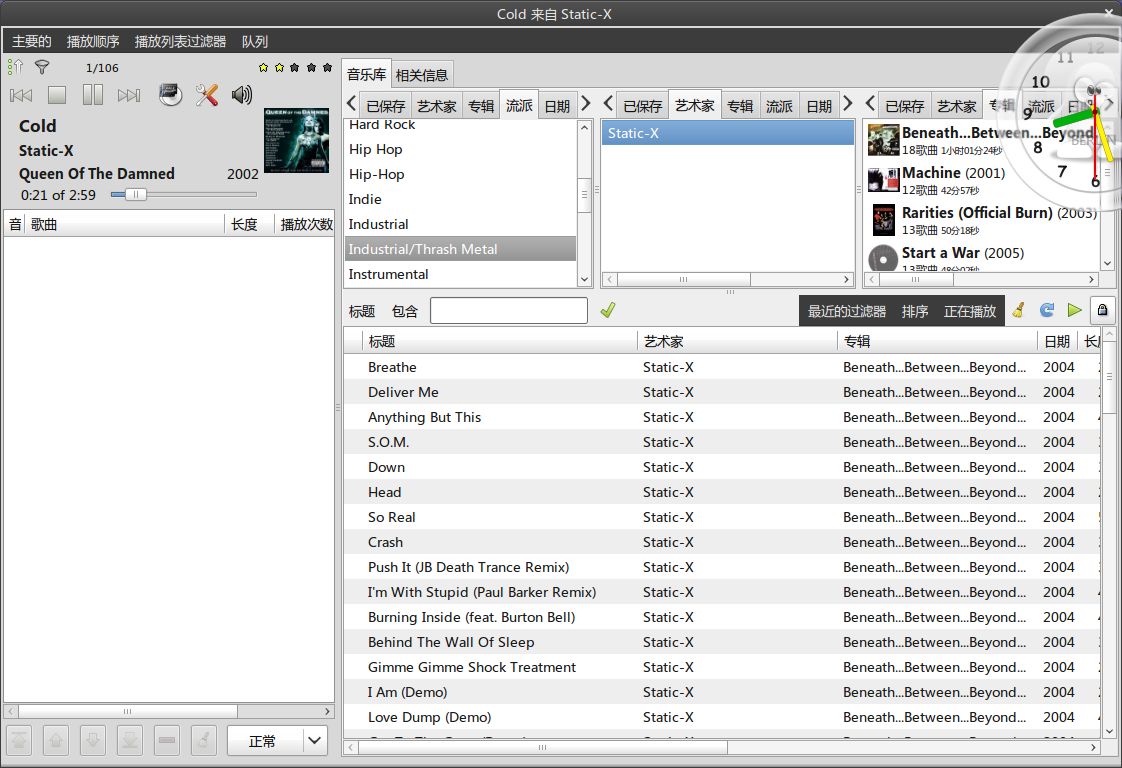
Task: Click the volume speaker icon
Action: [242, 94]
